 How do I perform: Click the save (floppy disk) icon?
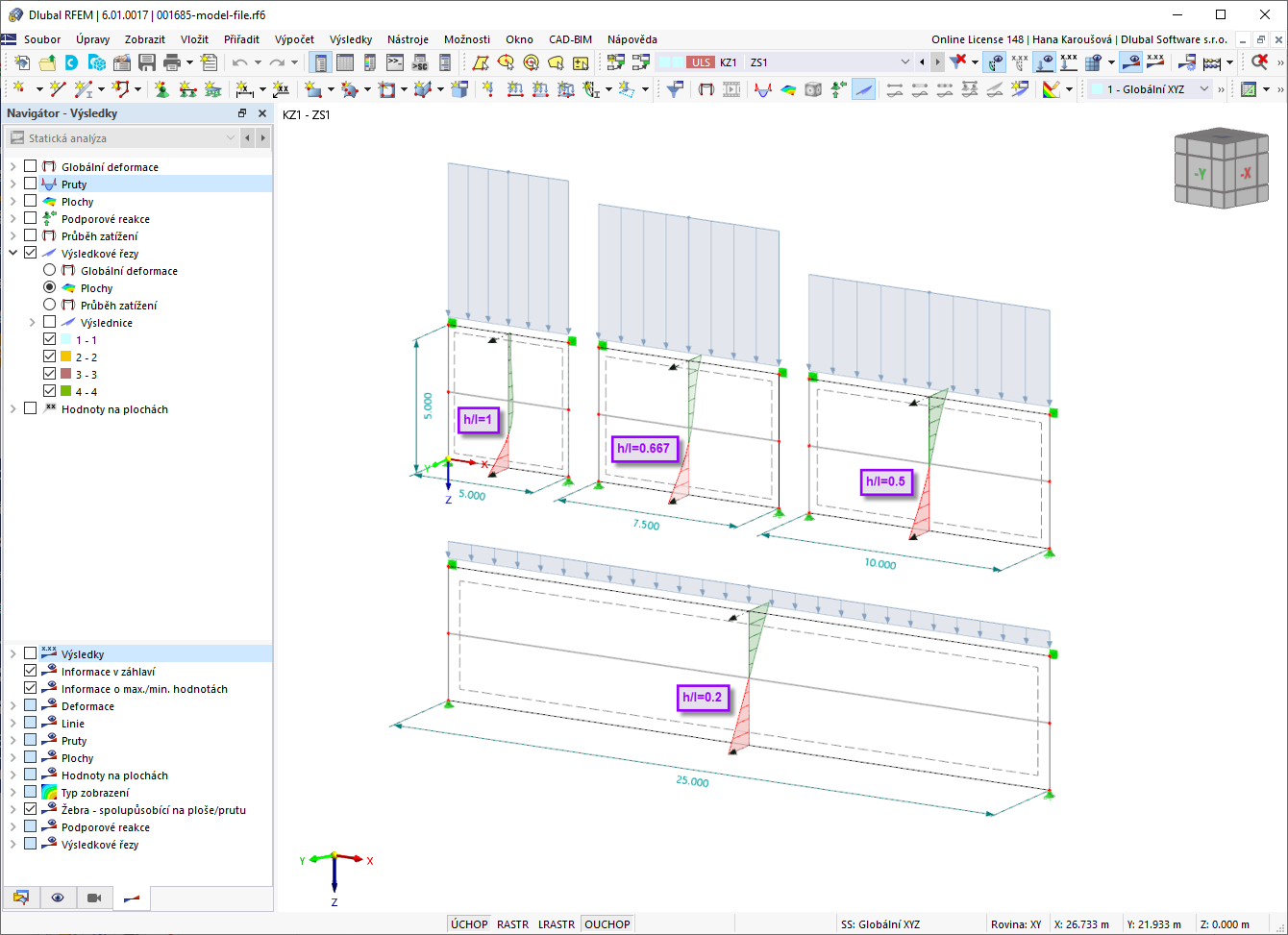pyautogui.click(x=147, y=62)
